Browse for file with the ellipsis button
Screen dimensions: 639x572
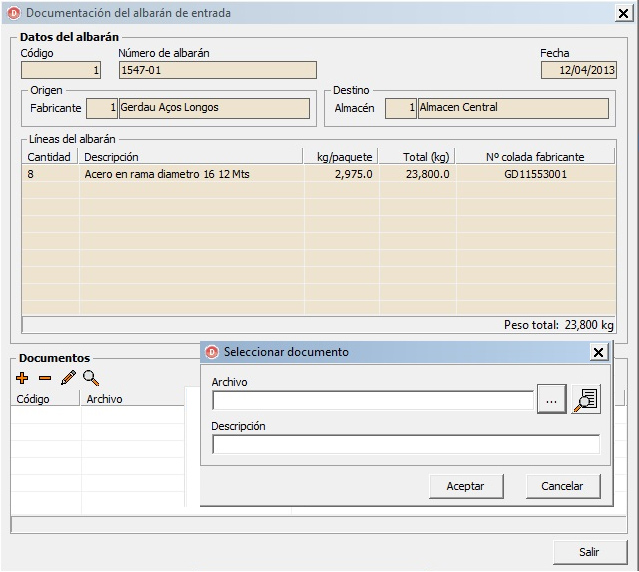(x=551, y=399)
